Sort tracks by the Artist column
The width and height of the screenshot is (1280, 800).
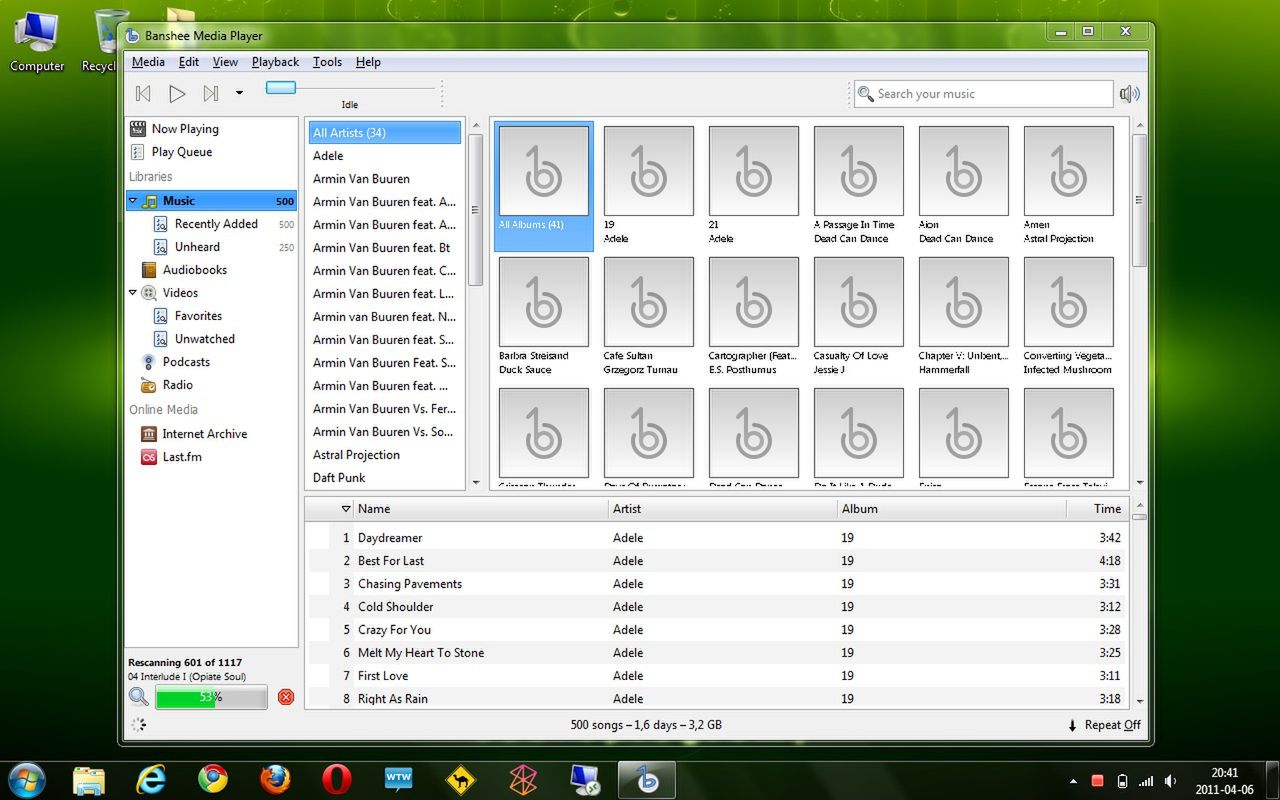tap(723, 509)
